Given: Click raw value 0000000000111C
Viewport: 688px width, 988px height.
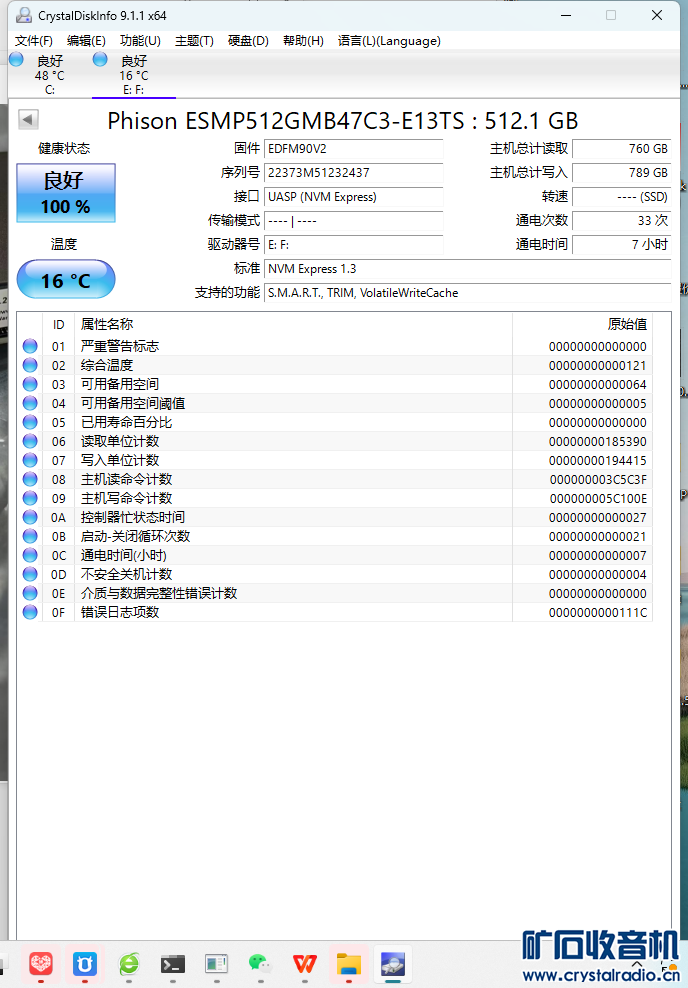Looking at the screenshot, I should pyautogui.click(x=597, y=612).
